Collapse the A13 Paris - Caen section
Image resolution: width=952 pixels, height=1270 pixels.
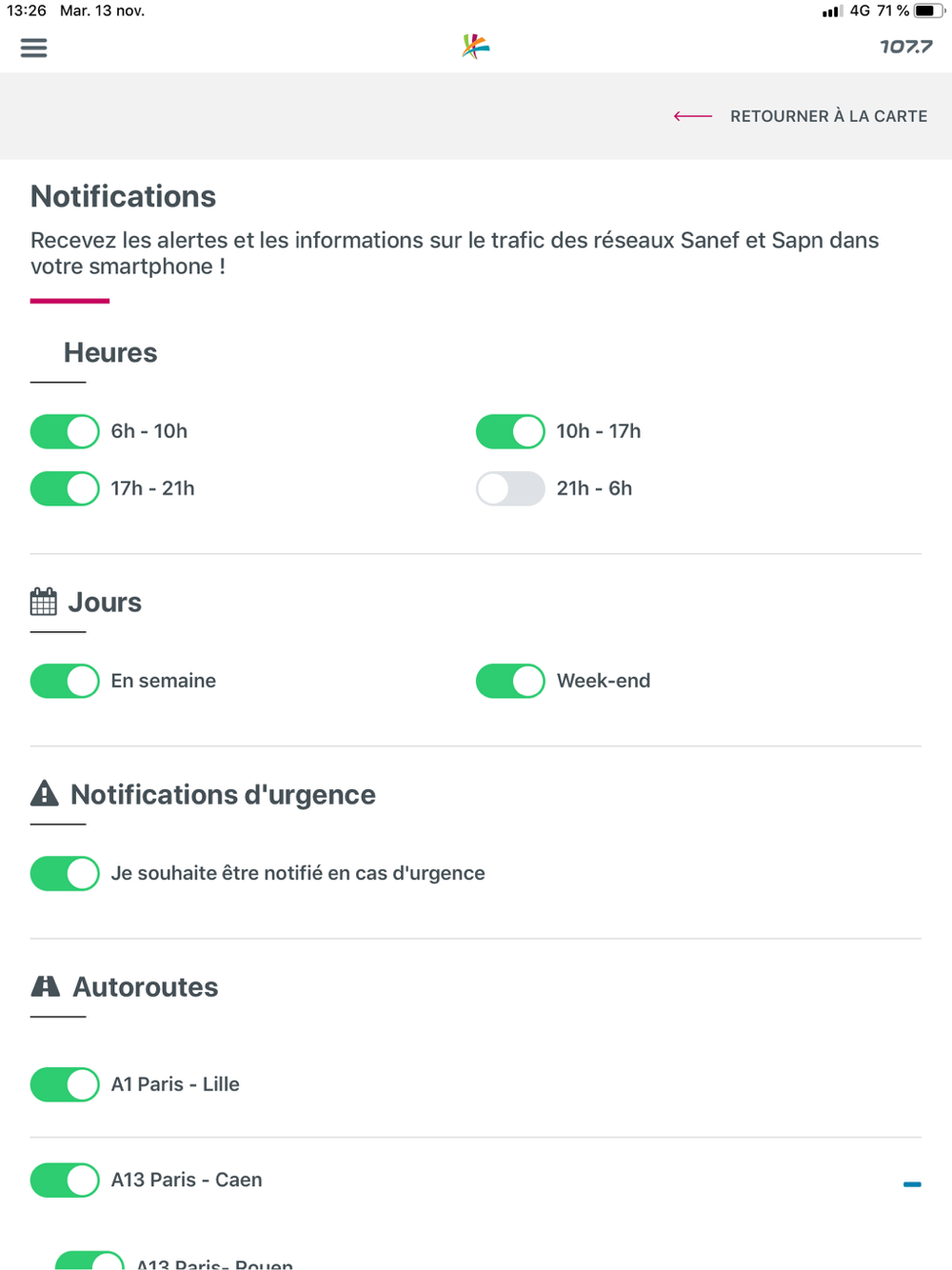912,1184
